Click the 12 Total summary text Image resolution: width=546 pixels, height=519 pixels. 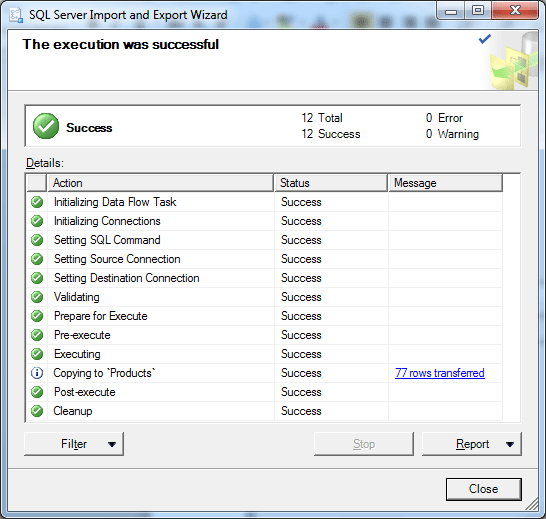click(322, 118)
